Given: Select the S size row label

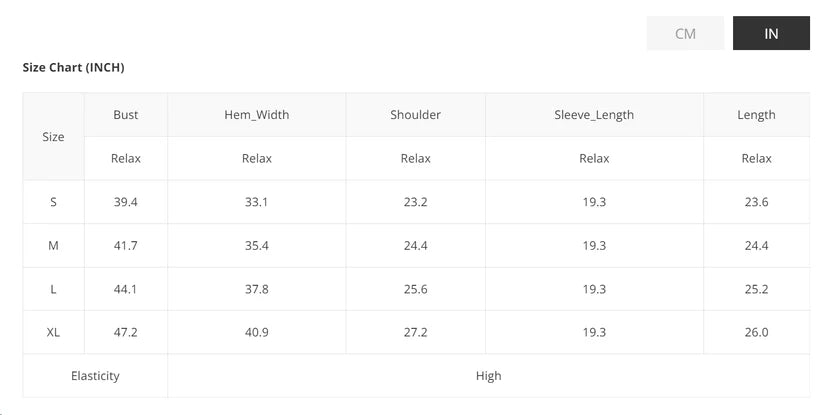Looking at the screenshot, I should [x=54, y=202].
